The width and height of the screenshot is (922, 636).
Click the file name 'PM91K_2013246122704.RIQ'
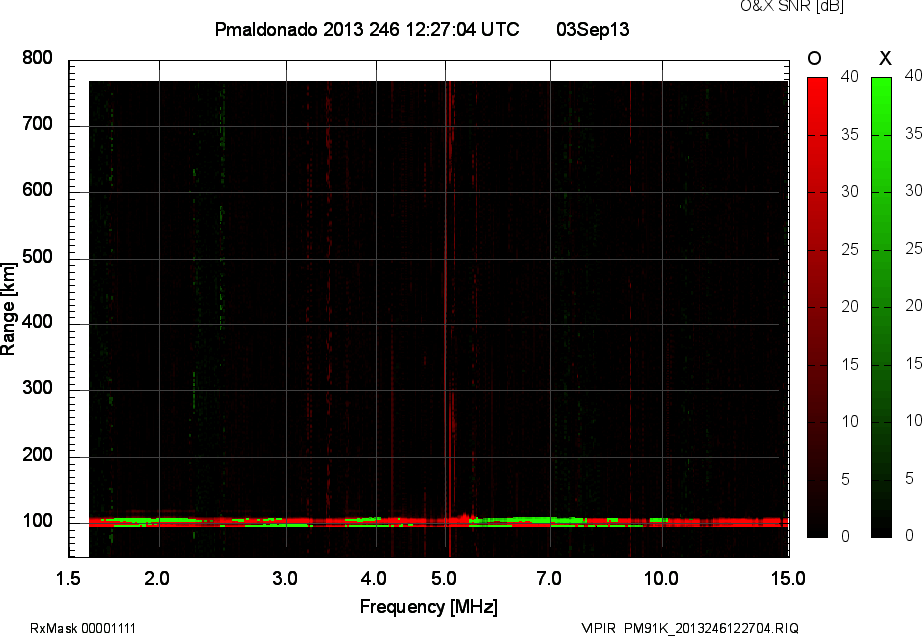711,628
